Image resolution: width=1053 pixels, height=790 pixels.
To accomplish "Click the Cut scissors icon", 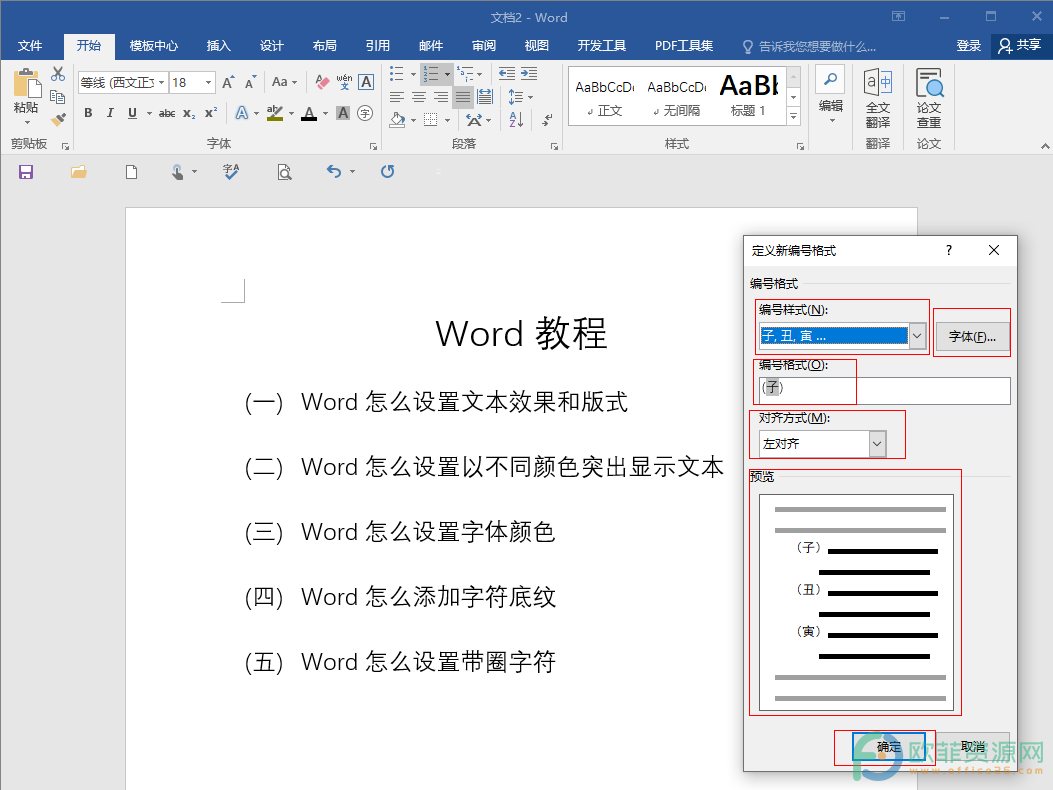I will [x=58, y=75].
